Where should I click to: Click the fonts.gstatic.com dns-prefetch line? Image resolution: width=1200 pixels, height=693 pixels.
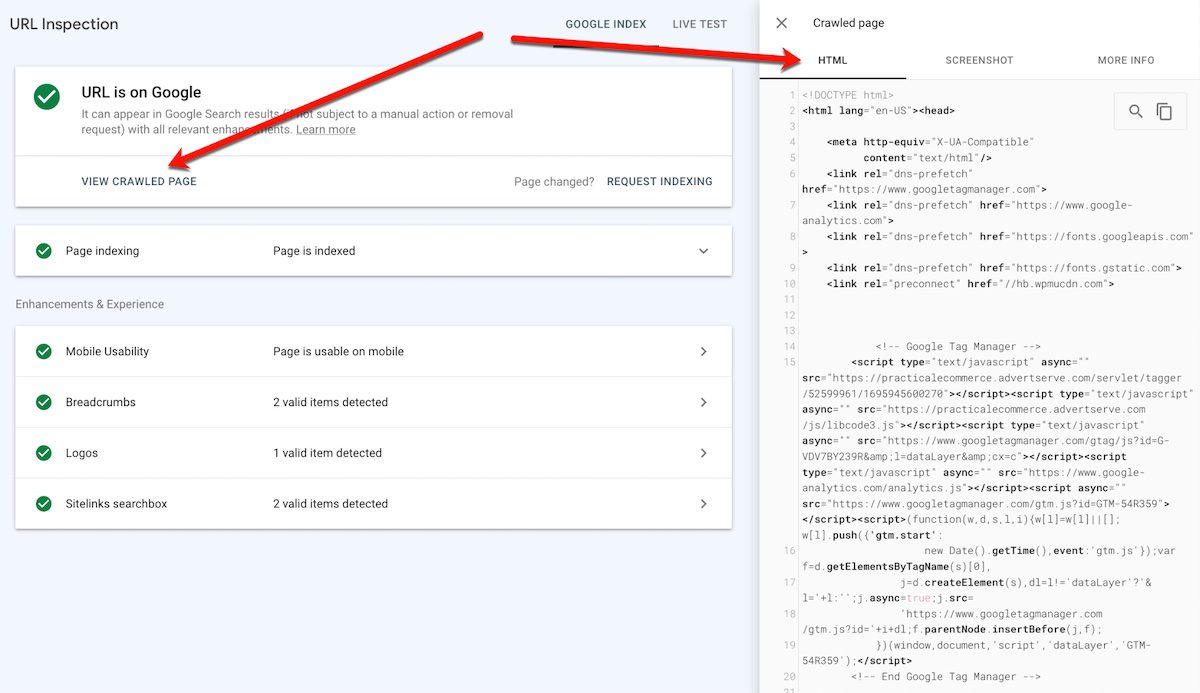click(x=1004, y=268)
